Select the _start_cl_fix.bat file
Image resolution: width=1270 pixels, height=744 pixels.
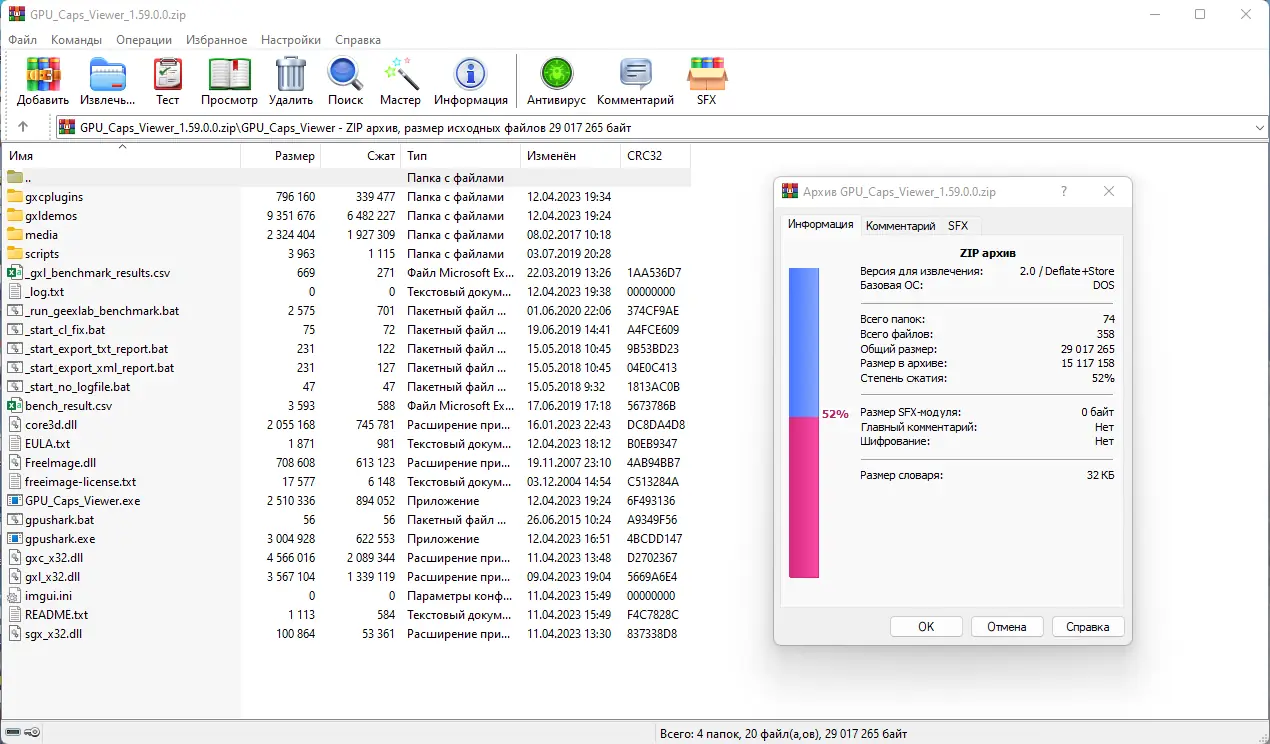[56, 330]
